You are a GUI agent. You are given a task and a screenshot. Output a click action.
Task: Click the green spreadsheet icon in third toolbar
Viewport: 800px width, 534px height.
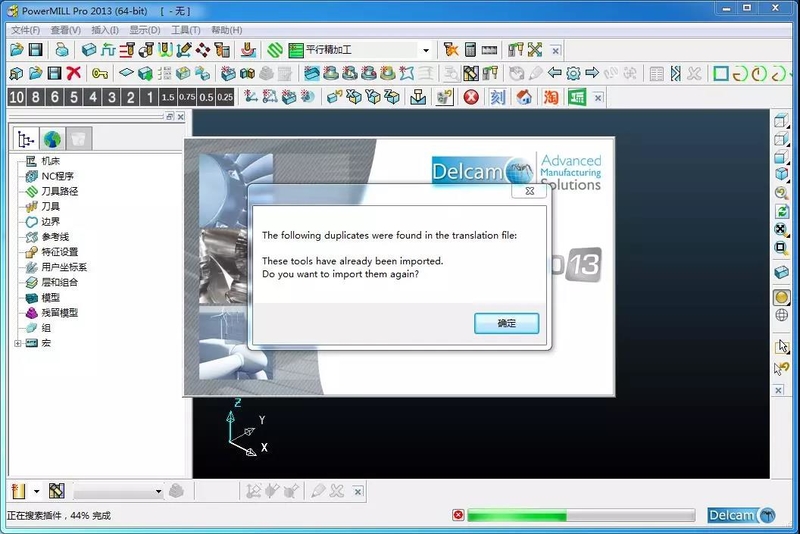pos(577,97)
